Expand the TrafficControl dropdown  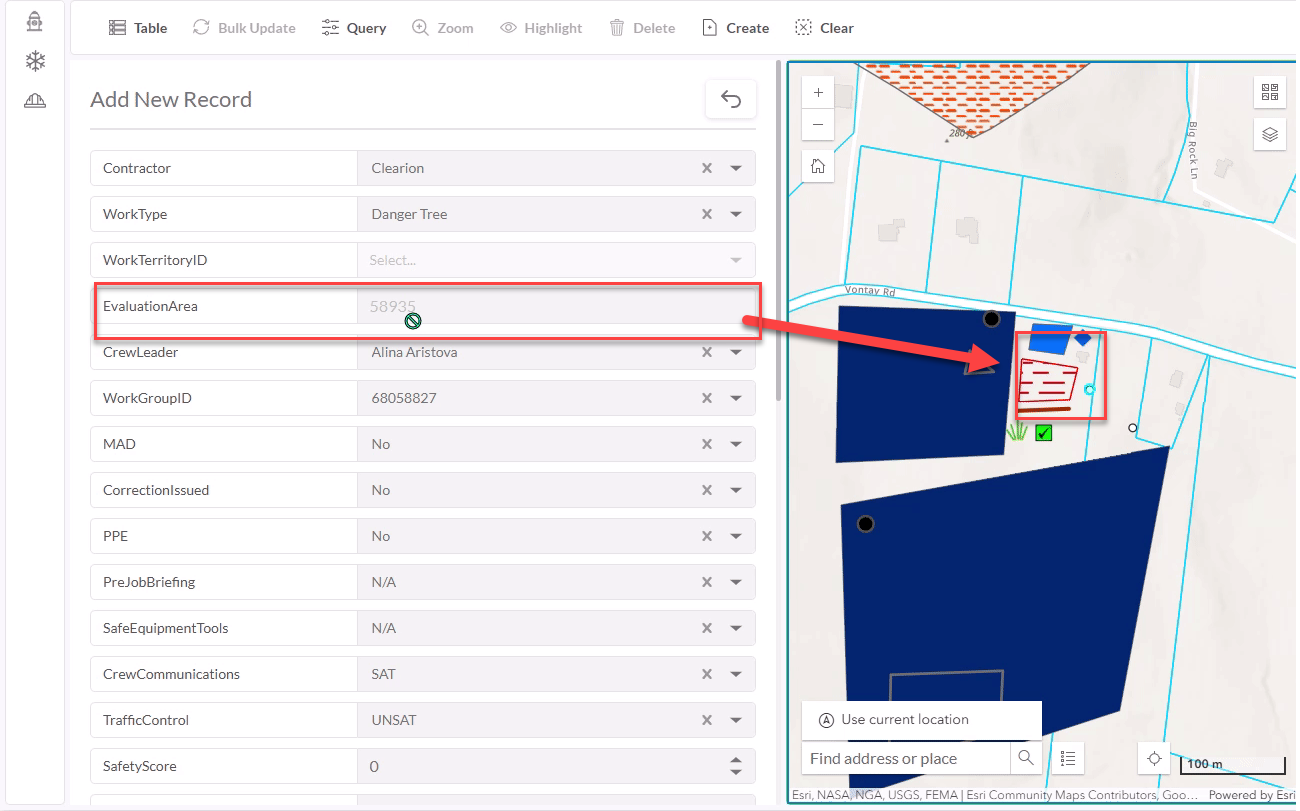point(736,720)
